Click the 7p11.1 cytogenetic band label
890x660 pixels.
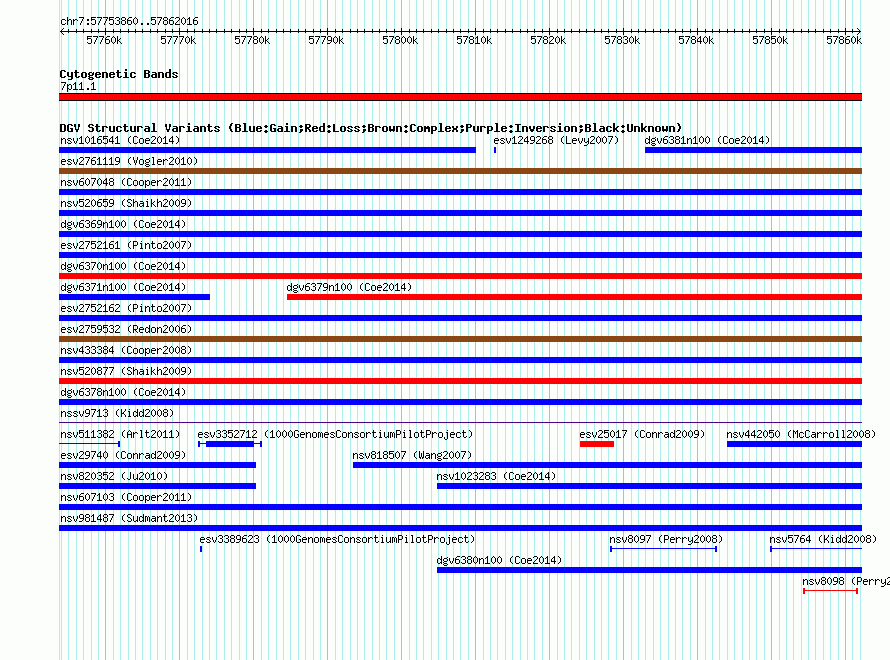78,86
